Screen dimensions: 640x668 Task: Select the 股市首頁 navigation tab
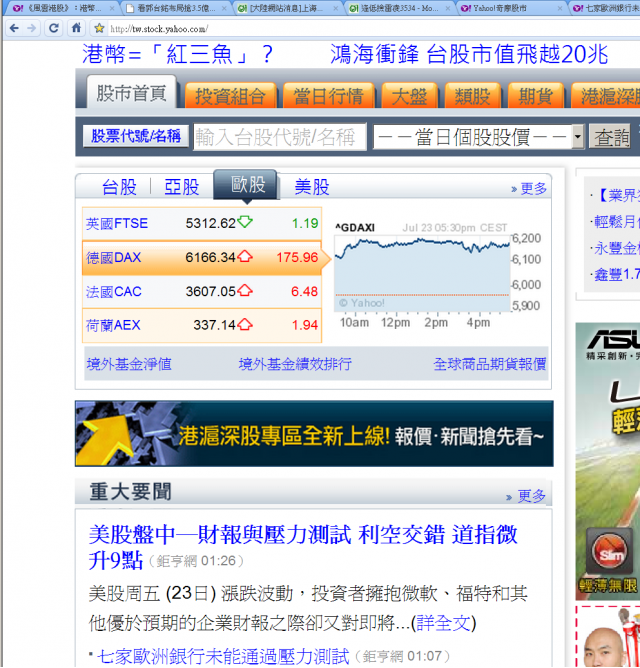(131, 93)
